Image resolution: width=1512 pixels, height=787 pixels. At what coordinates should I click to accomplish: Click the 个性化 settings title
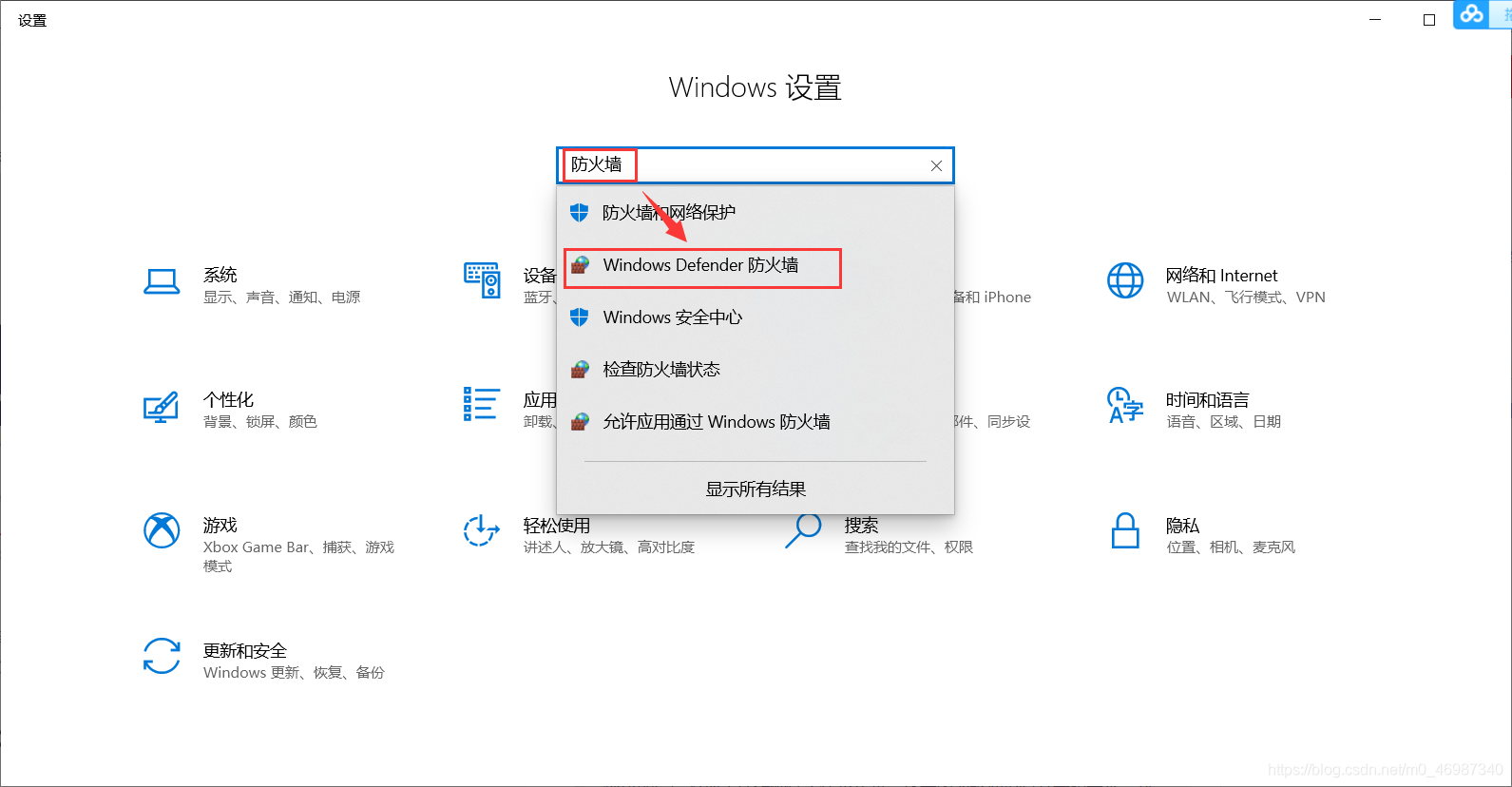pyautogui.click(x=228, y=399)
